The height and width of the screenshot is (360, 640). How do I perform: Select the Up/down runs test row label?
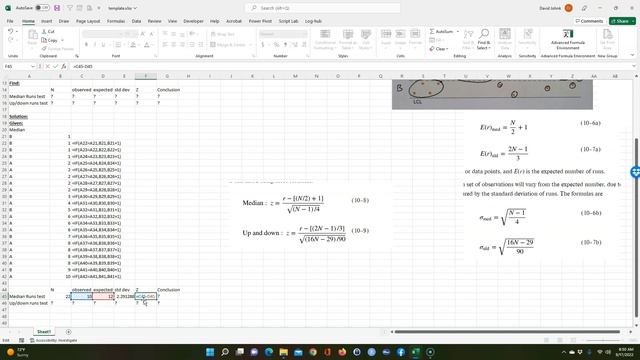[x=29, y=303]
